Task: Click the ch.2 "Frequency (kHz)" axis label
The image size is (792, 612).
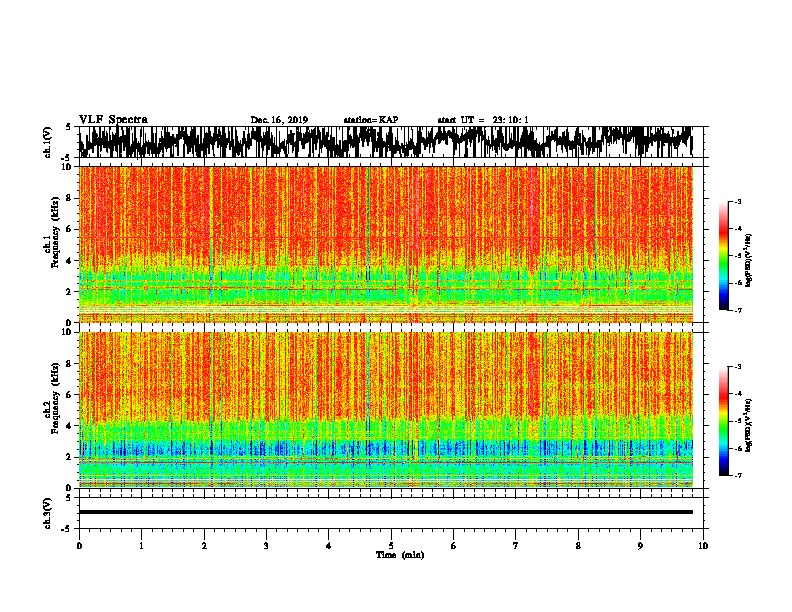Action: [x=55, y=398]
